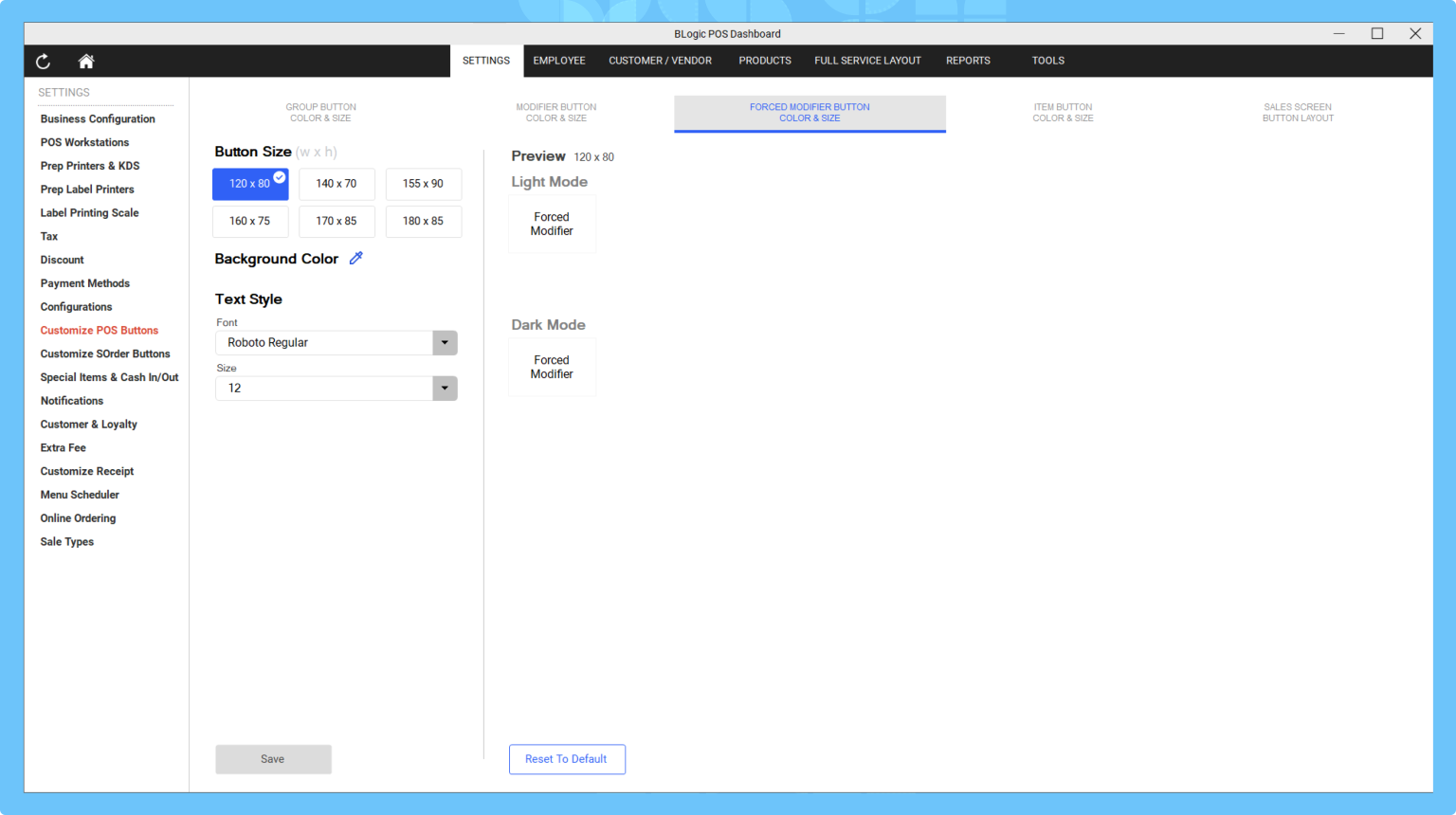The height and width of the screenshot is (815, 1456).
Task: Select Customize POS Buttons in sidebar
Action: 100,331
